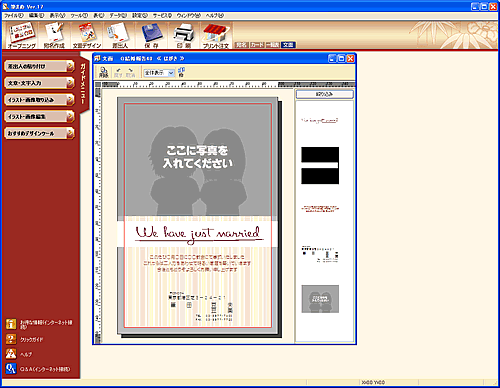
Task: Select the address block thumbnail in parts list
Action: 320,255
